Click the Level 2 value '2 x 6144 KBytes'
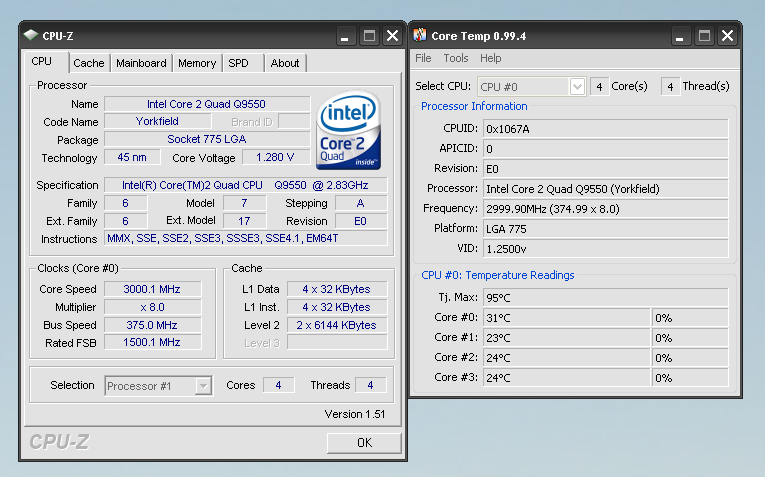The height and width of the screenshot is (477, 765). (337, 325)
